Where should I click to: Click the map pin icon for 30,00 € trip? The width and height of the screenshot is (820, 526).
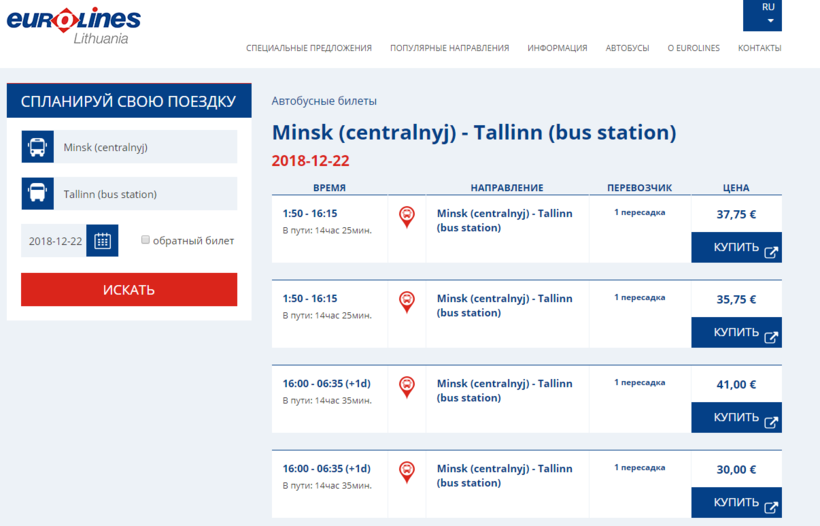[x=407, y=472]
